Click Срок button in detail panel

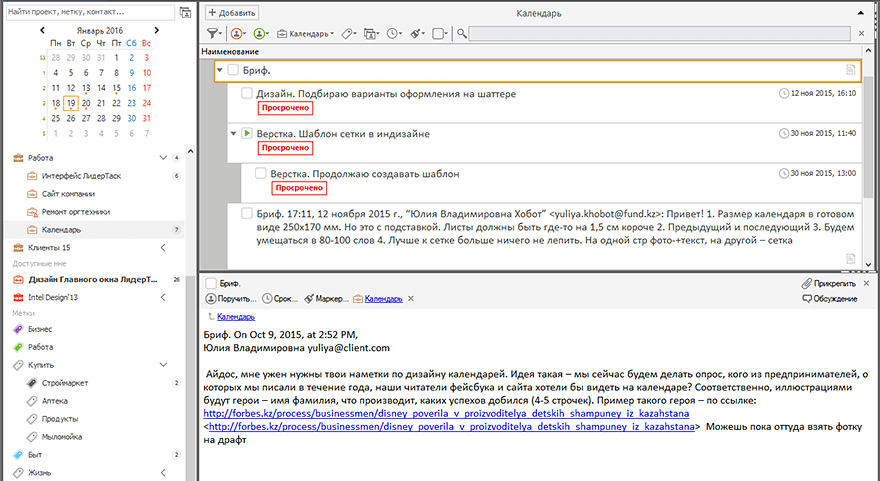[280, 299]
